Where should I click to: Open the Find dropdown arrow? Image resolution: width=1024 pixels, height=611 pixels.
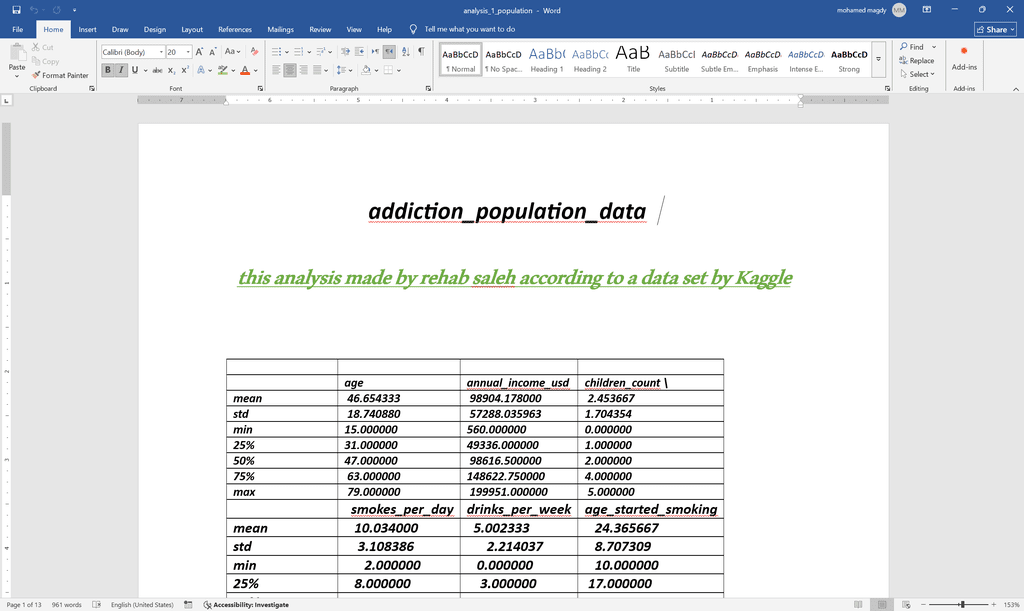(x=934, y=47)
